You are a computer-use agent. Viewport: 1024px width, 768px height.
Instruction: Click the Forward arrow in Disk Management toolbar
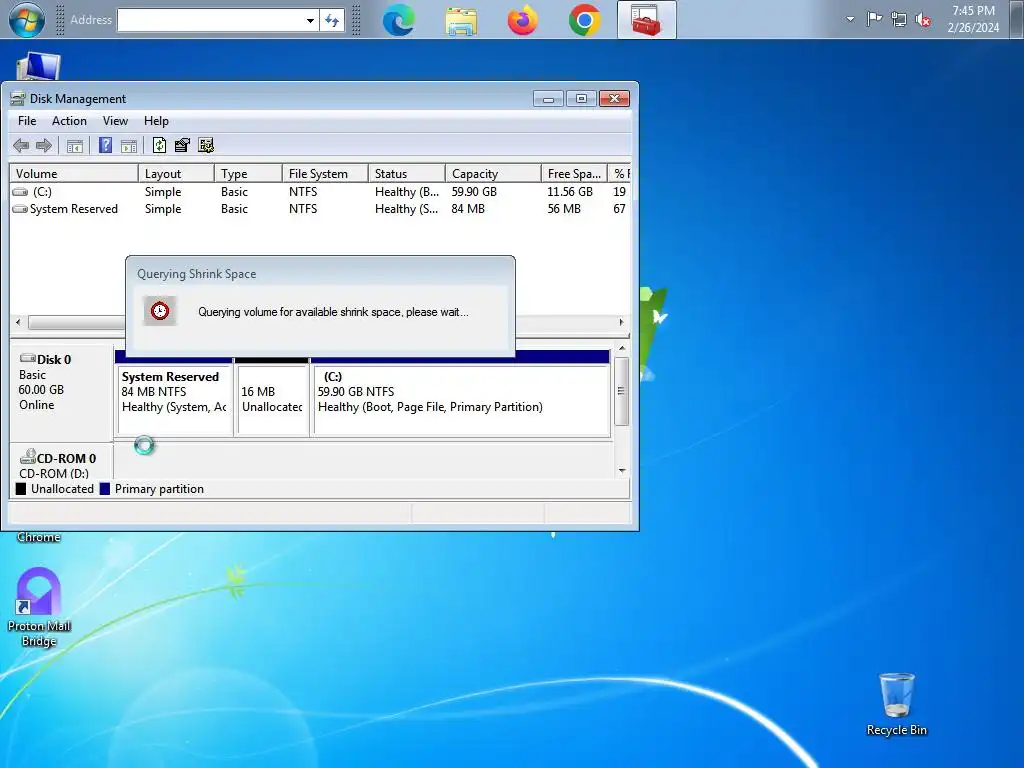[x=44, y=146]
